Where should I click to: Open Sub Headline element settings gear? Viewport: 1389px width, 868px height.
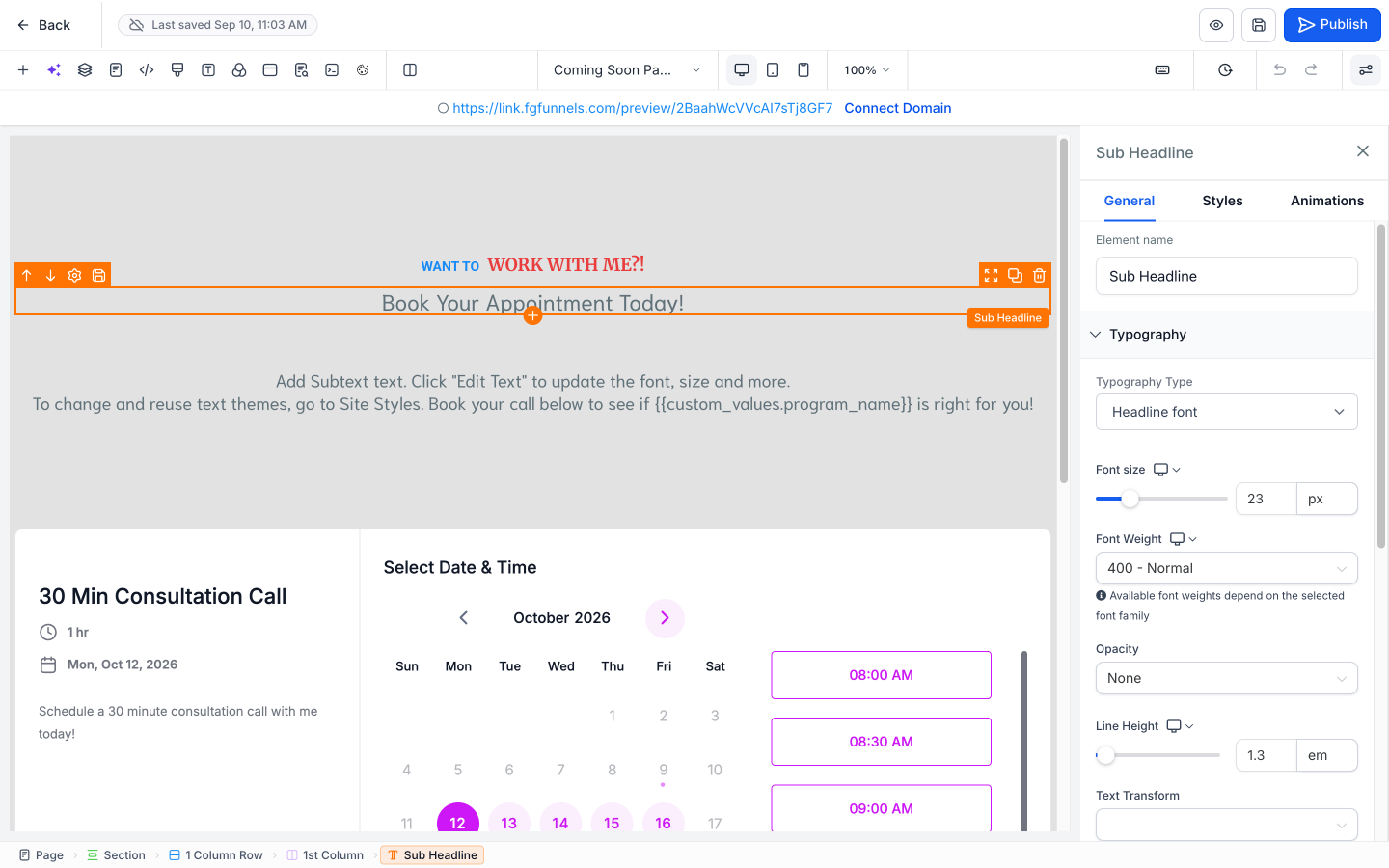pos(74,275)
